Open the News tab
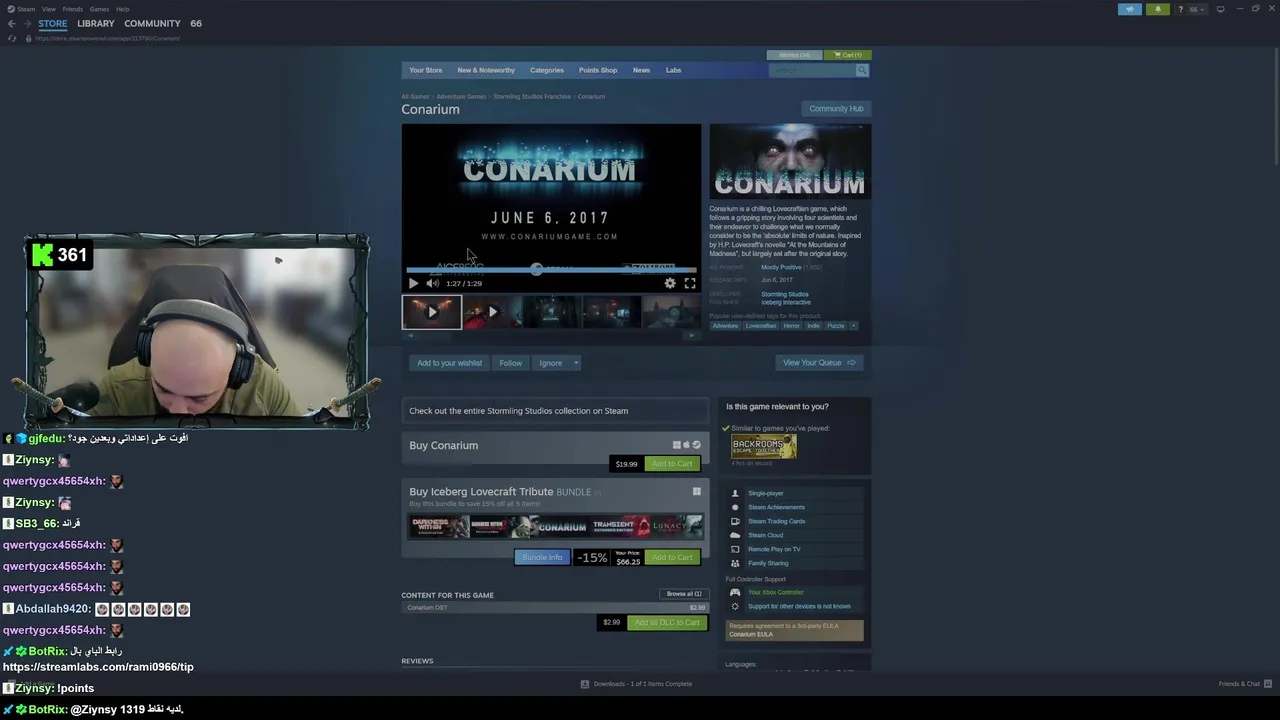This screenshot has height=720, width=1280. pyautogui.click(x=641, y=70)
